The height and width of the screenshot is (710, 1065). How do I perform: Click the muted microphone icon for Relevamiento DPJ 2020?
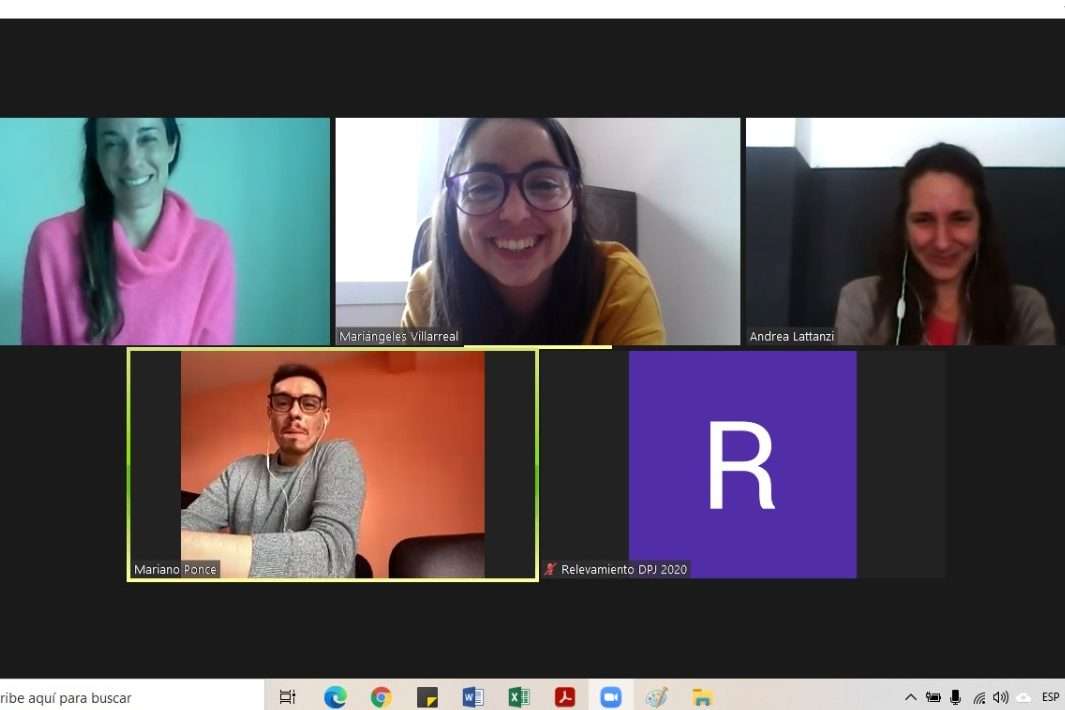[x=549, y=569]
